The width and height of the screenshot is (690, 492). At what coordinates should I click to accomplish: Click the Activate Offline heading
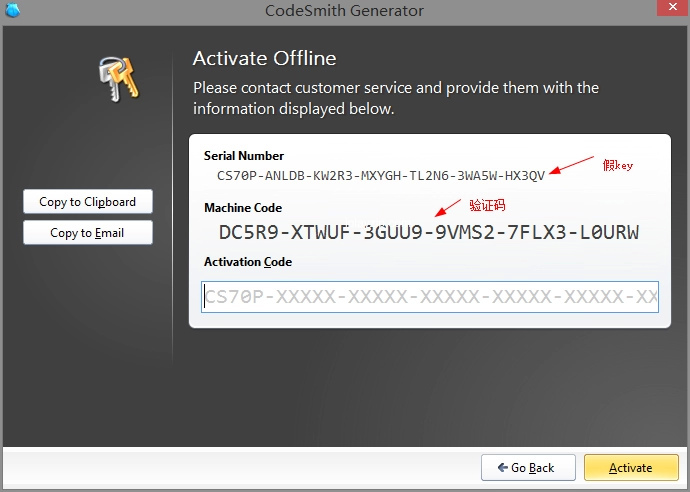(x=264, y=58)
